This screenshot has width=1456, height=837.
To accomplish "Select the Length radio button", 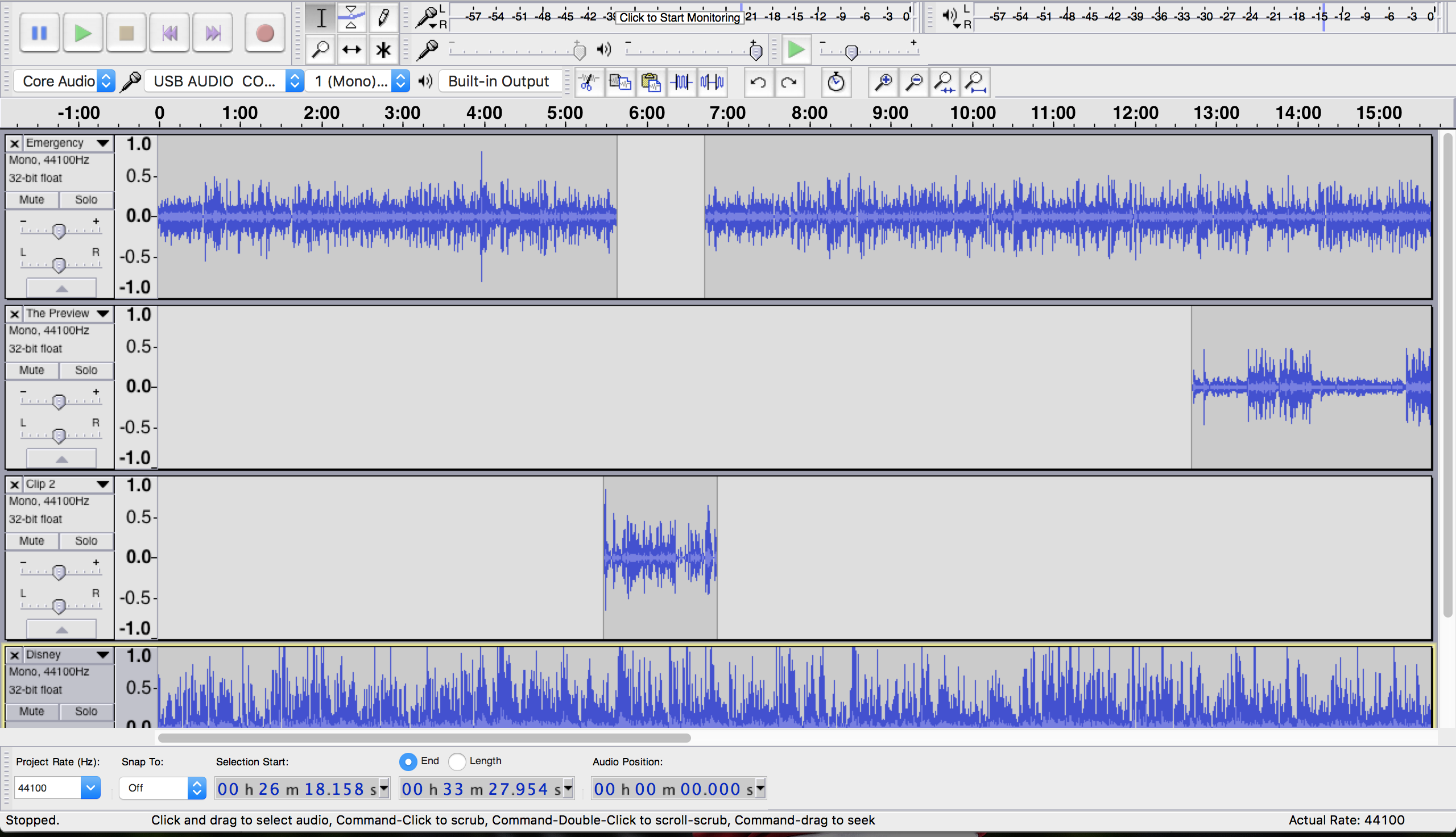I will click(457, 762).
